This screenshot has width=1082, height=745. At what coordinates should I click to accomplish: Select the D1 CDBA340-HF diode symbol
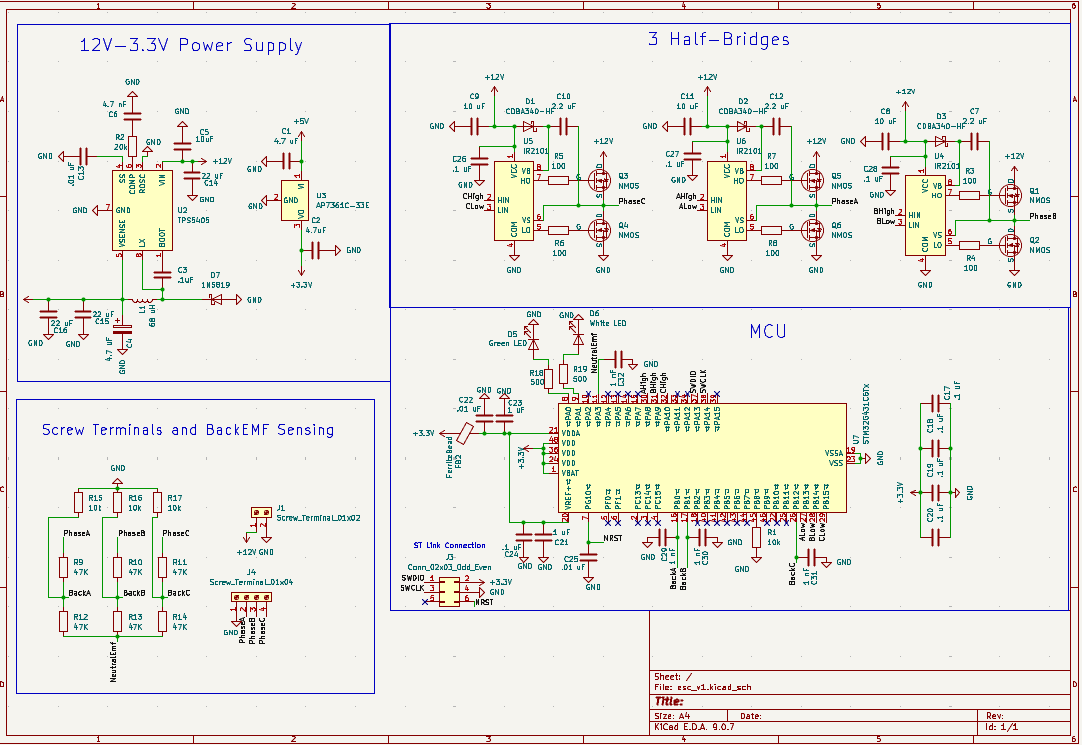(529, 126)
